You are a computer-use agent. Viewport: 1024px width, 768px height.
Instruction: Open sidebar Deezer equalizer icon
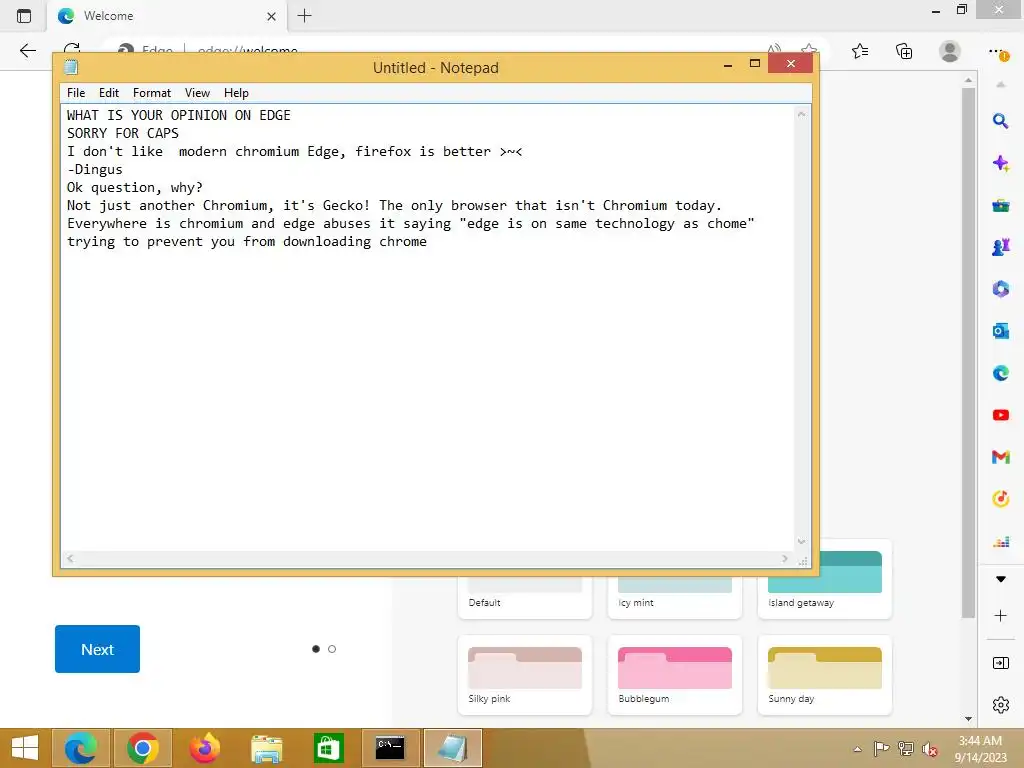[x=1000, y=541]
